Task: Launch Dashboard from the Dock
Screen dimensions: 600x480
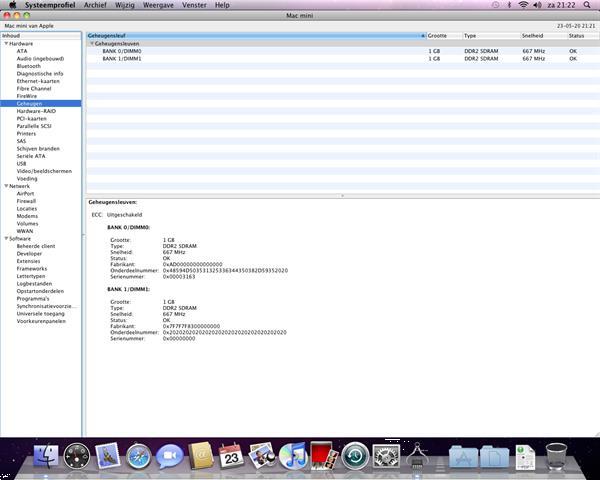Action: [77, 456]
